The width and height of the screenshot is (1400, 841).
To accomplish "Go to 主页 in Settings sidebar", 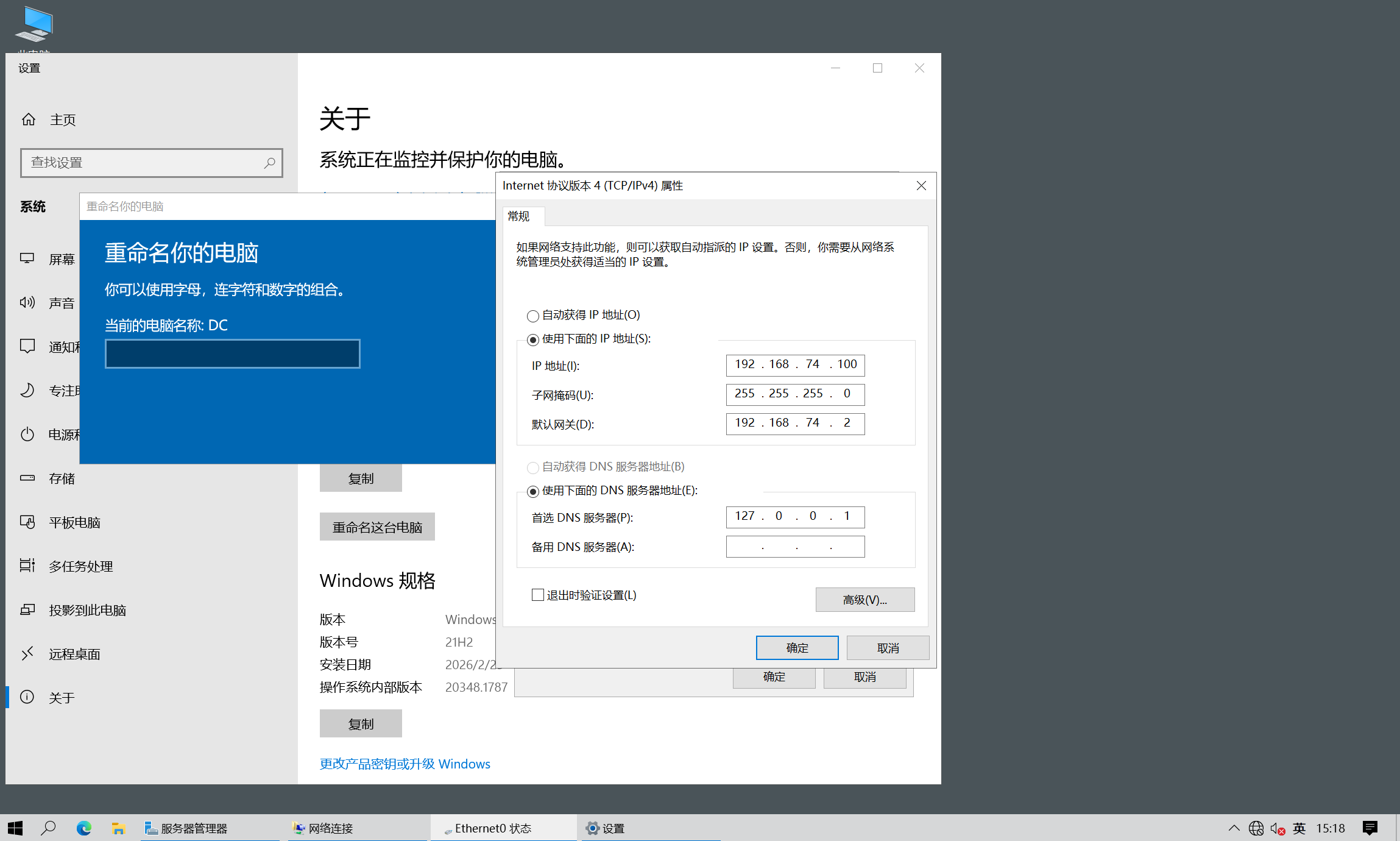I will (x=63, y=119).
